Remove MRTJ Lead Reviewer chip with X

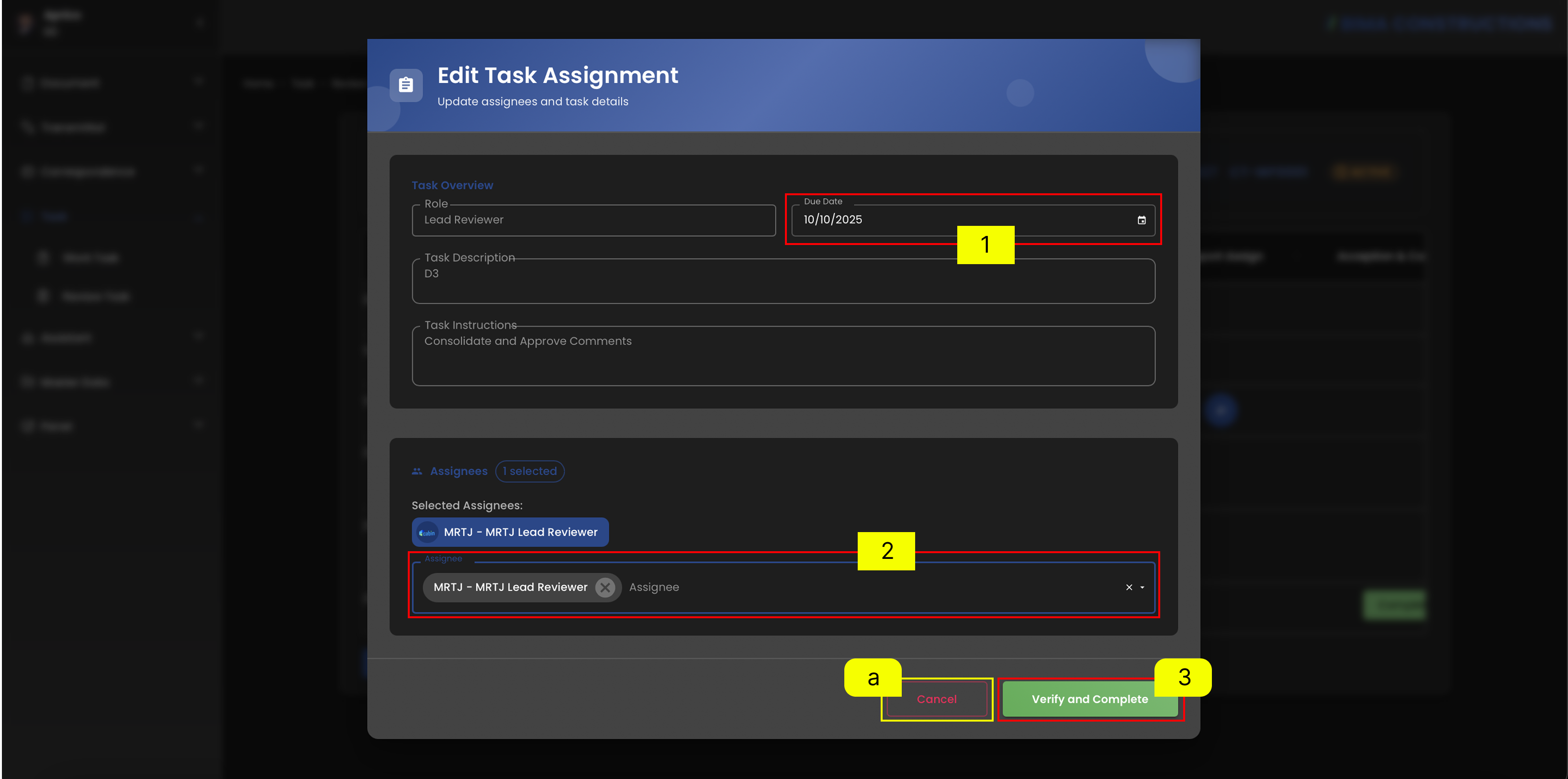coord(605,587)
